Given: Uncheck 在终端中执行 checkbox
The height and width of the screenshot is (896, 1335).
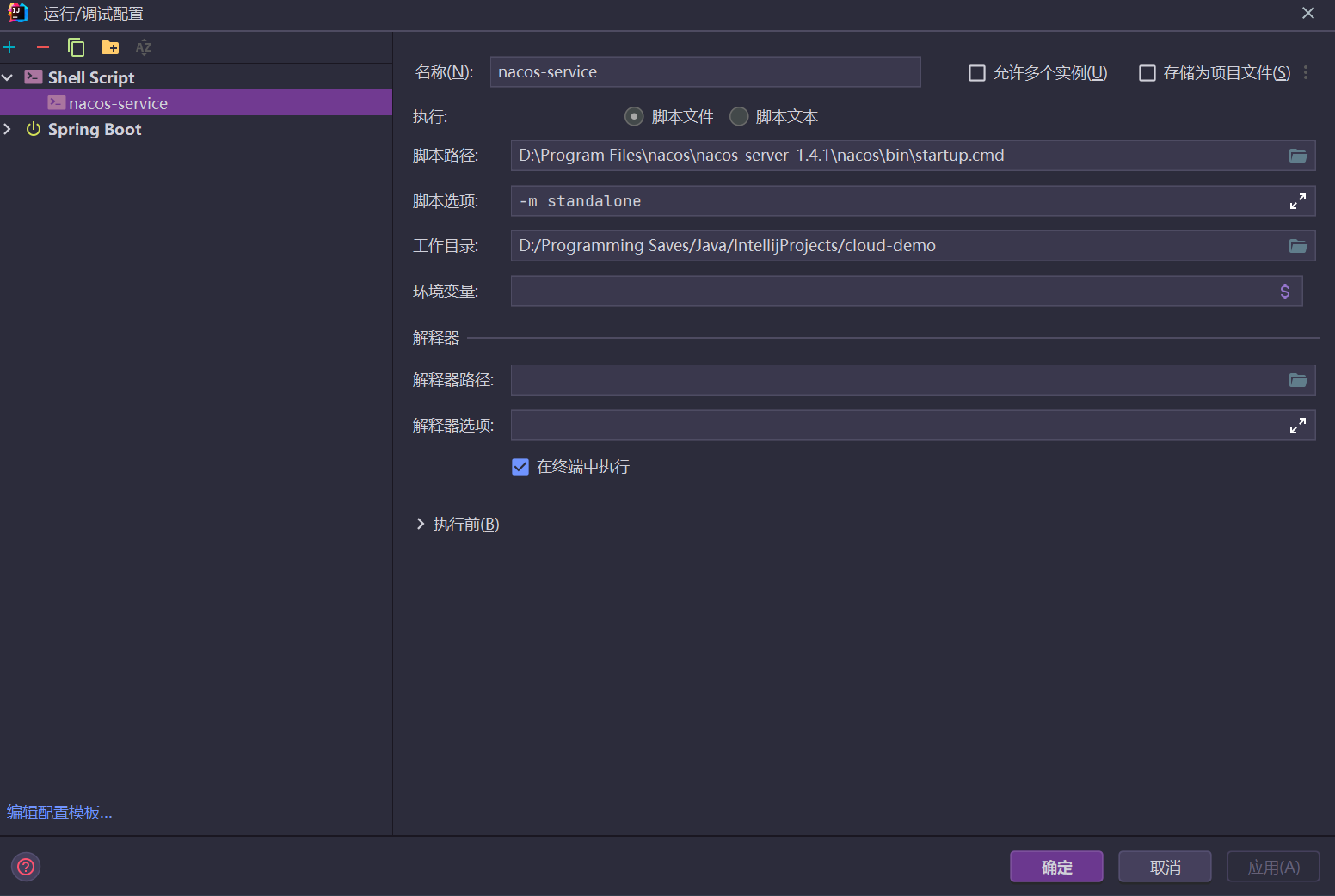Looking at the screenshot, I should [520, 467].
